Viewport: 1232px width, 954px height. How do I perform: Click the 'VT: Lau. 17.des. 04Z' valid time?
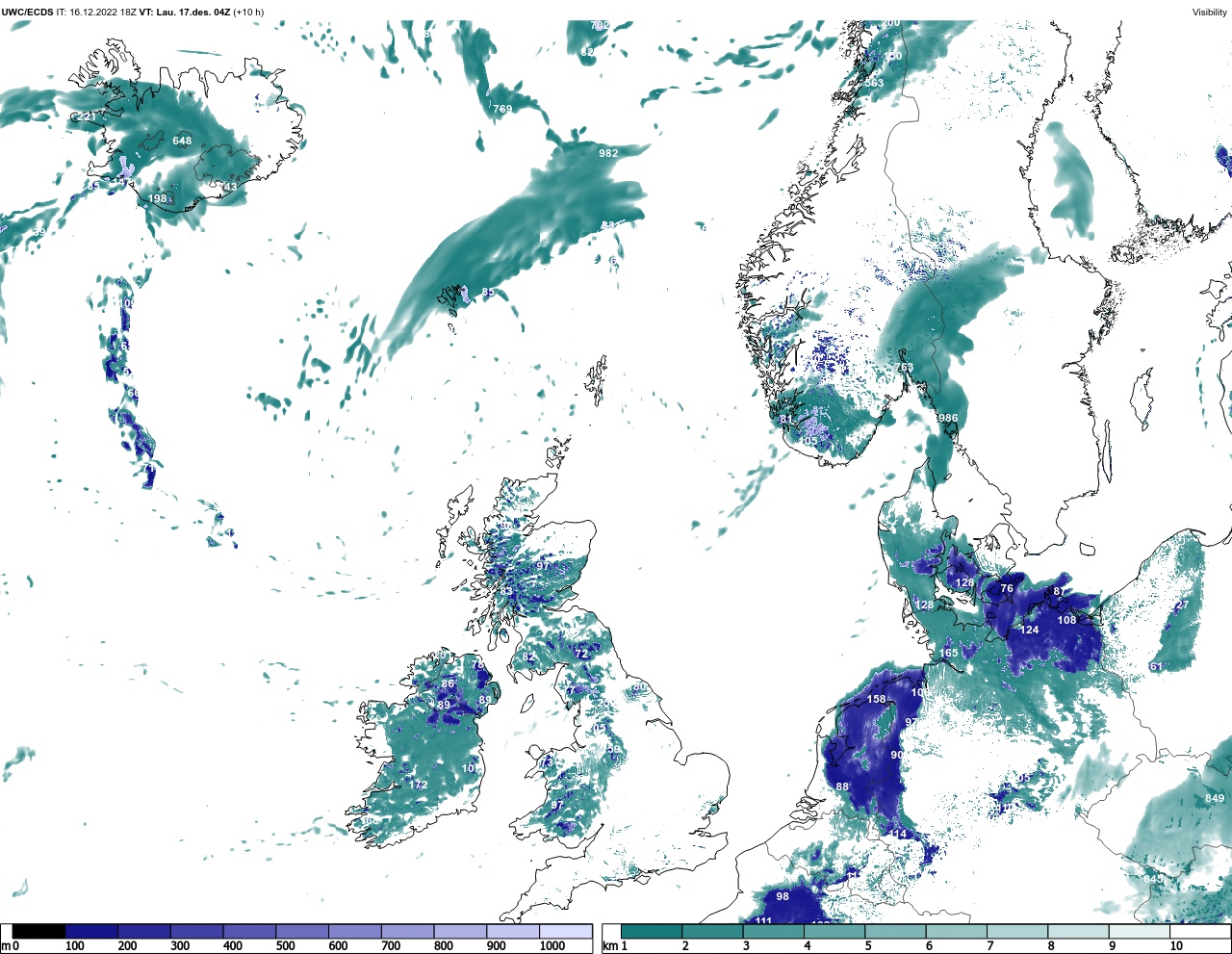(186, 13)
